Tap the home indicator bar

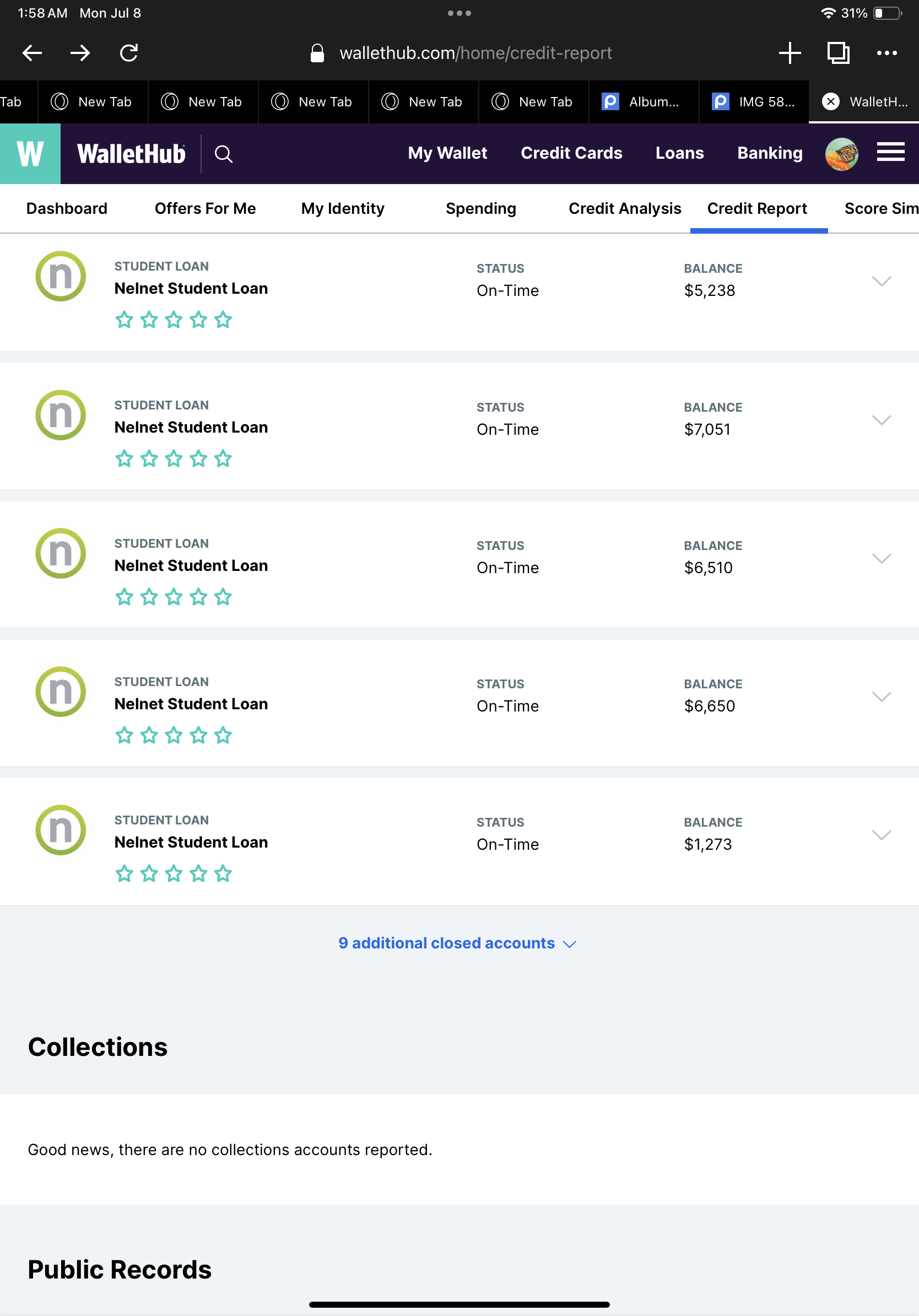click(x=459, y=1304)
